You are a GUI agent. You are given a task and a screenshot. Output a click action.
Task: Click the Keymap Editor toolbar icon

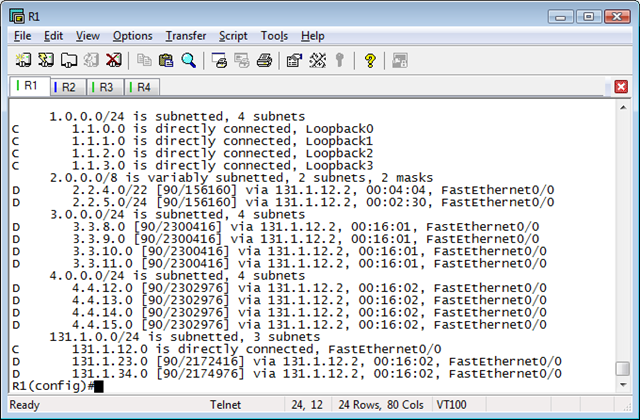(x=317, y=60)
